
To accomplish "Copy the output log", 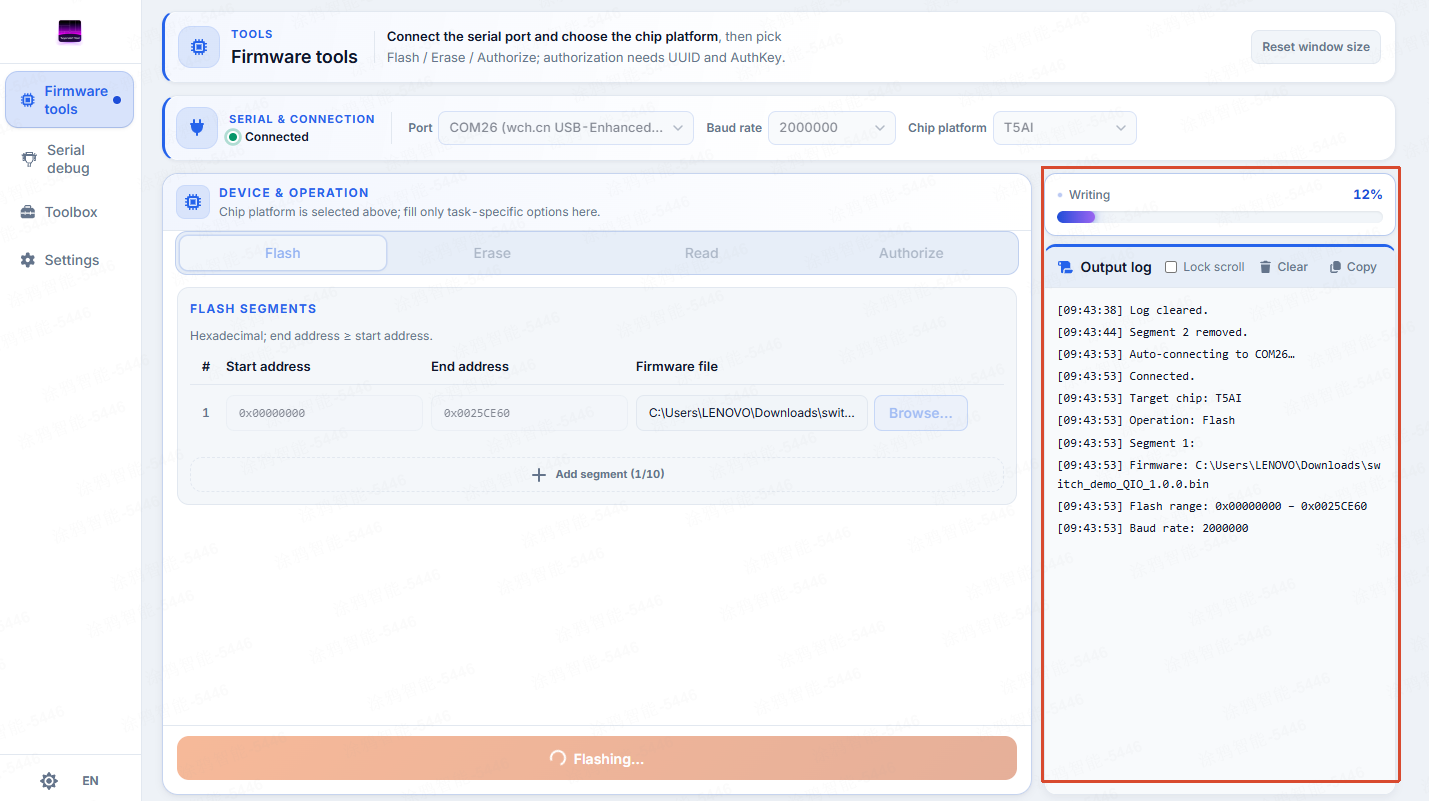I will click(1352, 267).
